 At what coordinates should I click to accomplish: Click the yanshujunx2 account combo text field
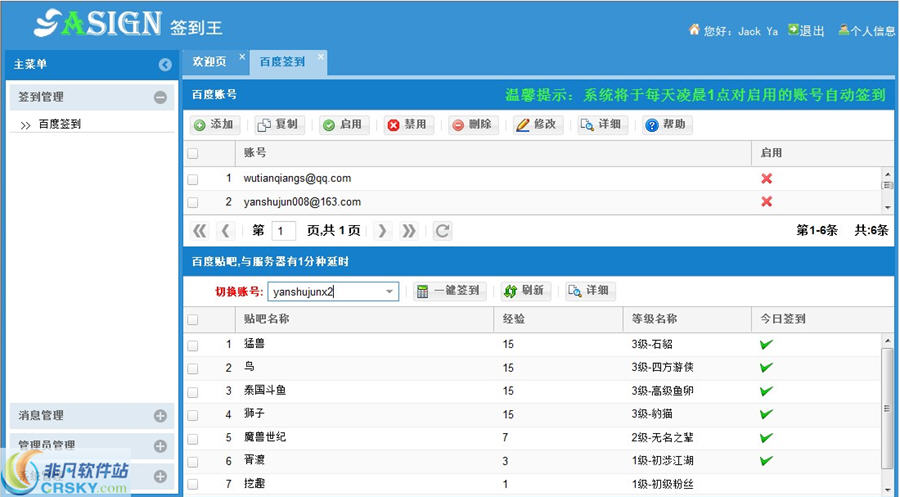tap(325, 292)
